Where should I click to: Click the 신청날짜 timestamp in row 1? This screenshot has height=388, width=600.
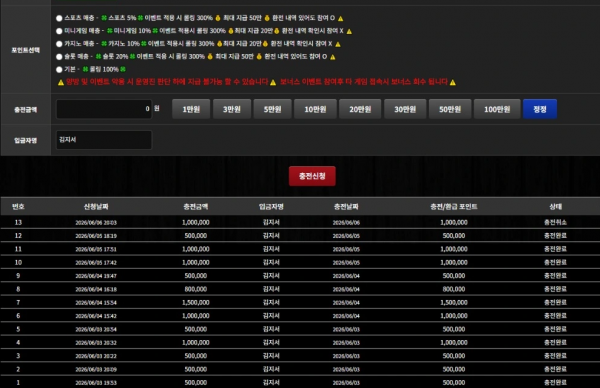pyautogui.click(x=96, y=383)
